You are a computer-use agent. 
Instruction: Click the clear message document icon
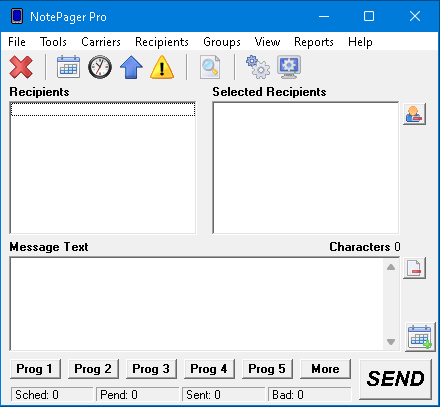pos(414,268)
